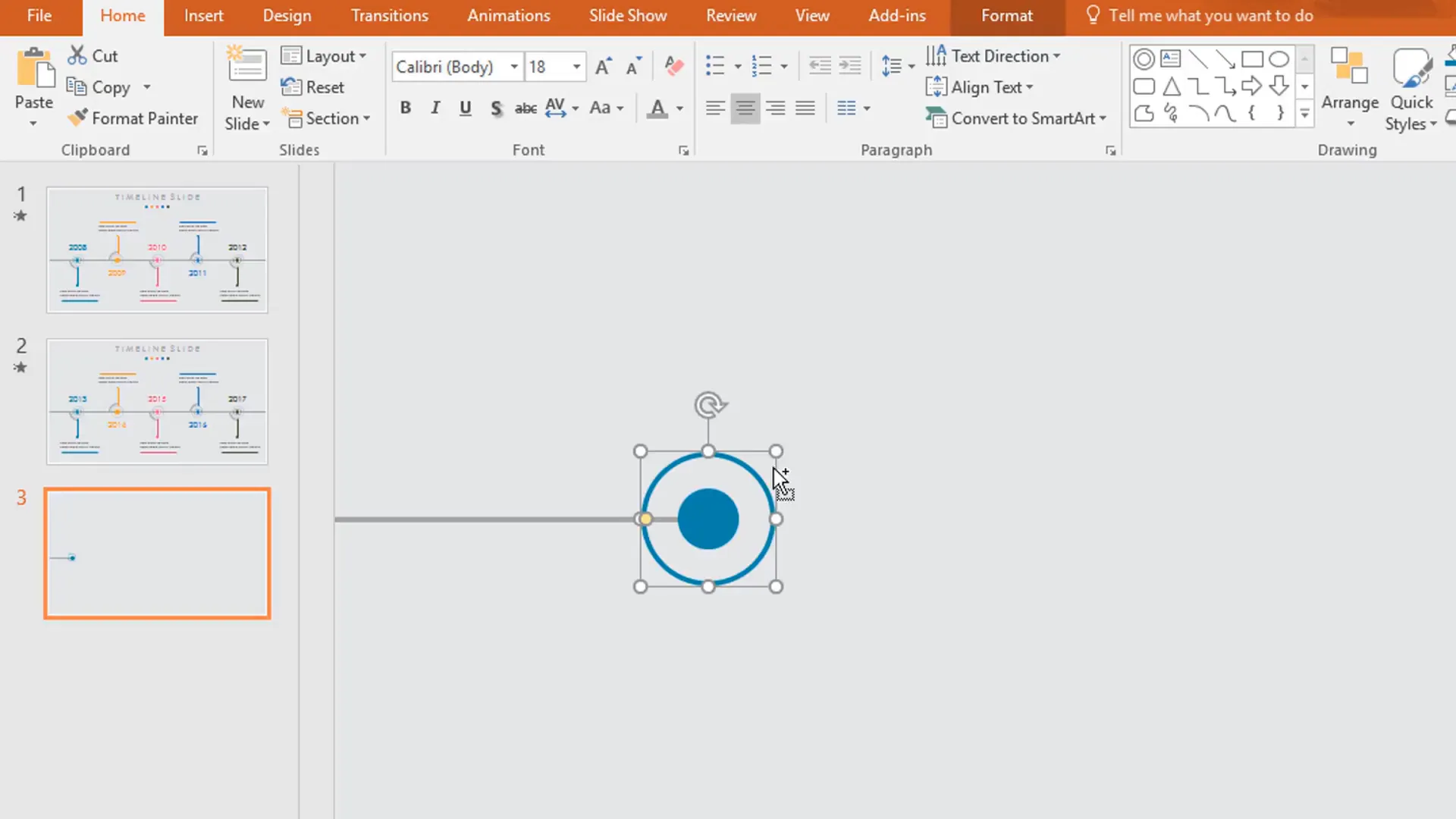Open the Columns button
The width and height of the screenshot is (1456, 819).
tap(853, 108)
